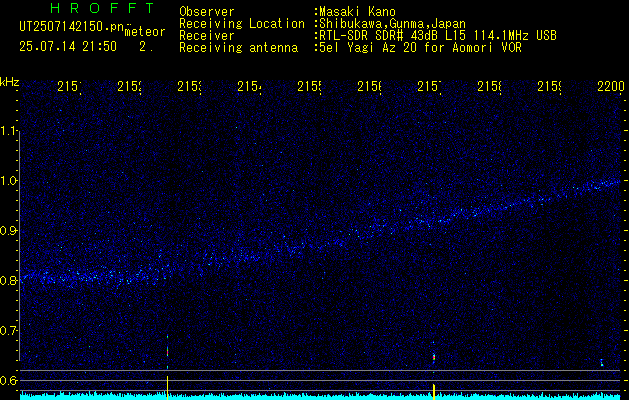Image resolution: width=629 pixels, height=400 pixels.
Task: Select the file name UT2507142150.pn
Action: click(x=72, y=27)
